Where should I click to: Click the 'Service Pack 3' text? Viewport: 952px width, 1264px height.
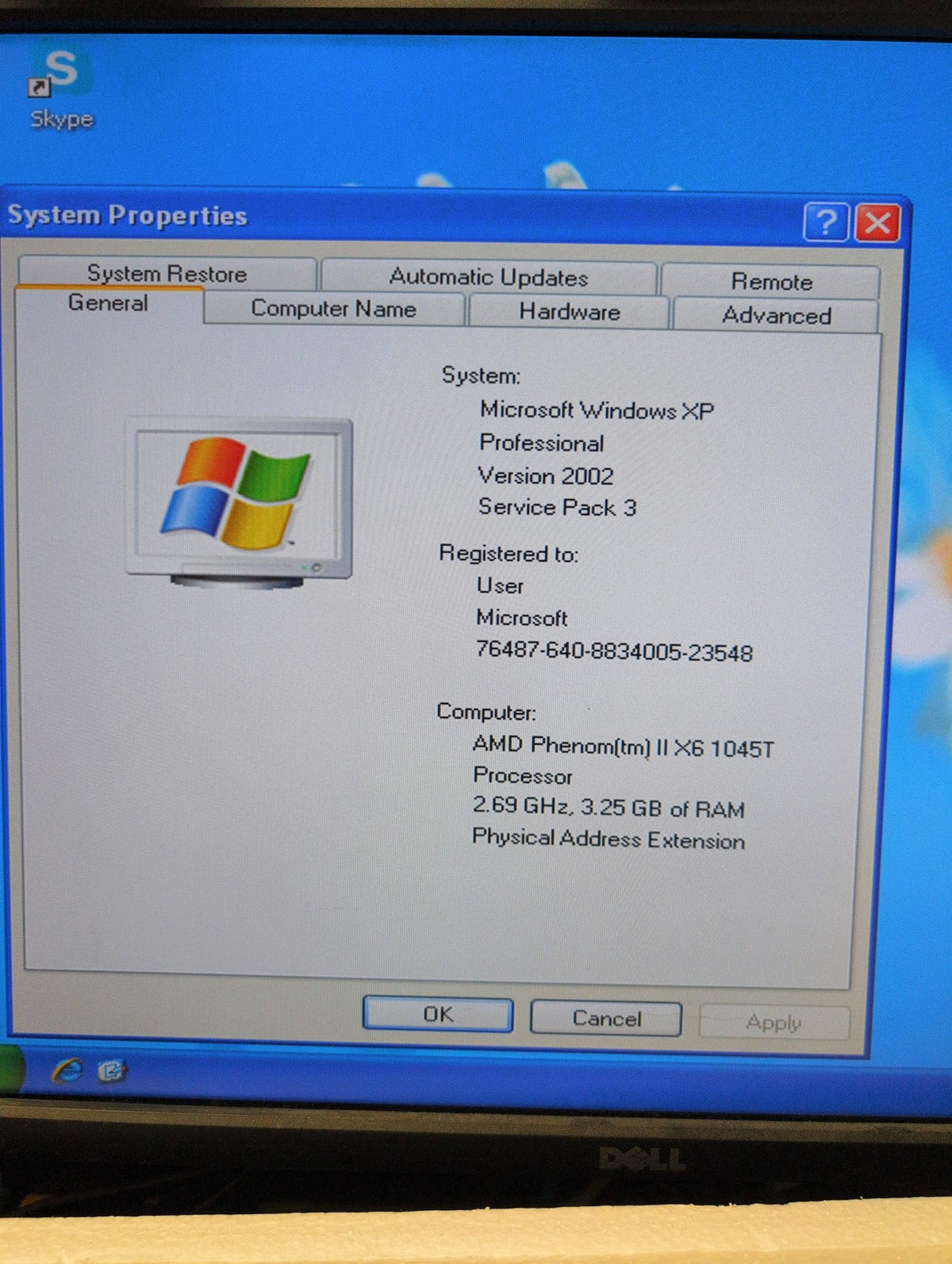(x=557, y=507)
